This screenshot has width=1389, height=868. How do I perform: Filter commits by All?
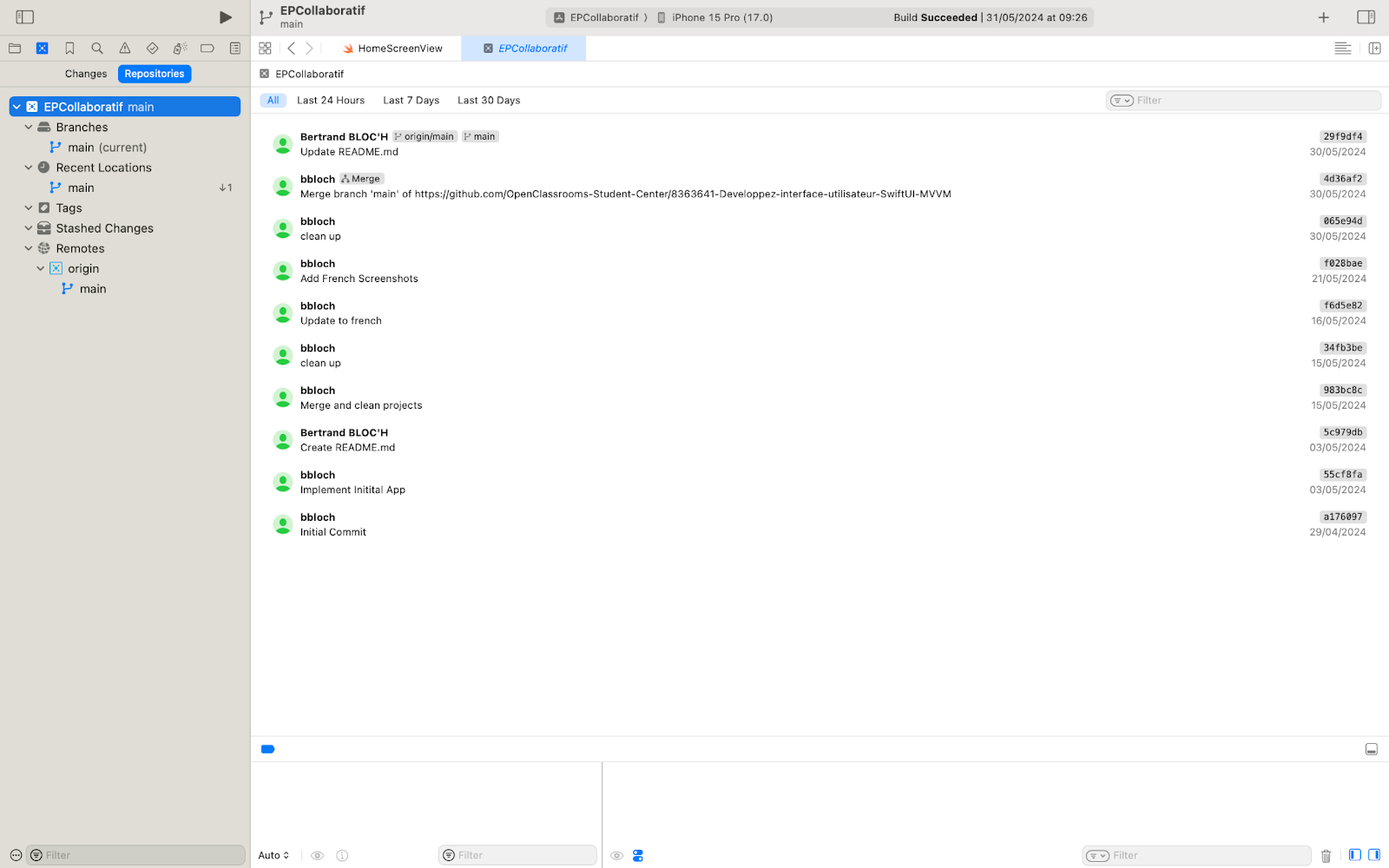[273, 101]
